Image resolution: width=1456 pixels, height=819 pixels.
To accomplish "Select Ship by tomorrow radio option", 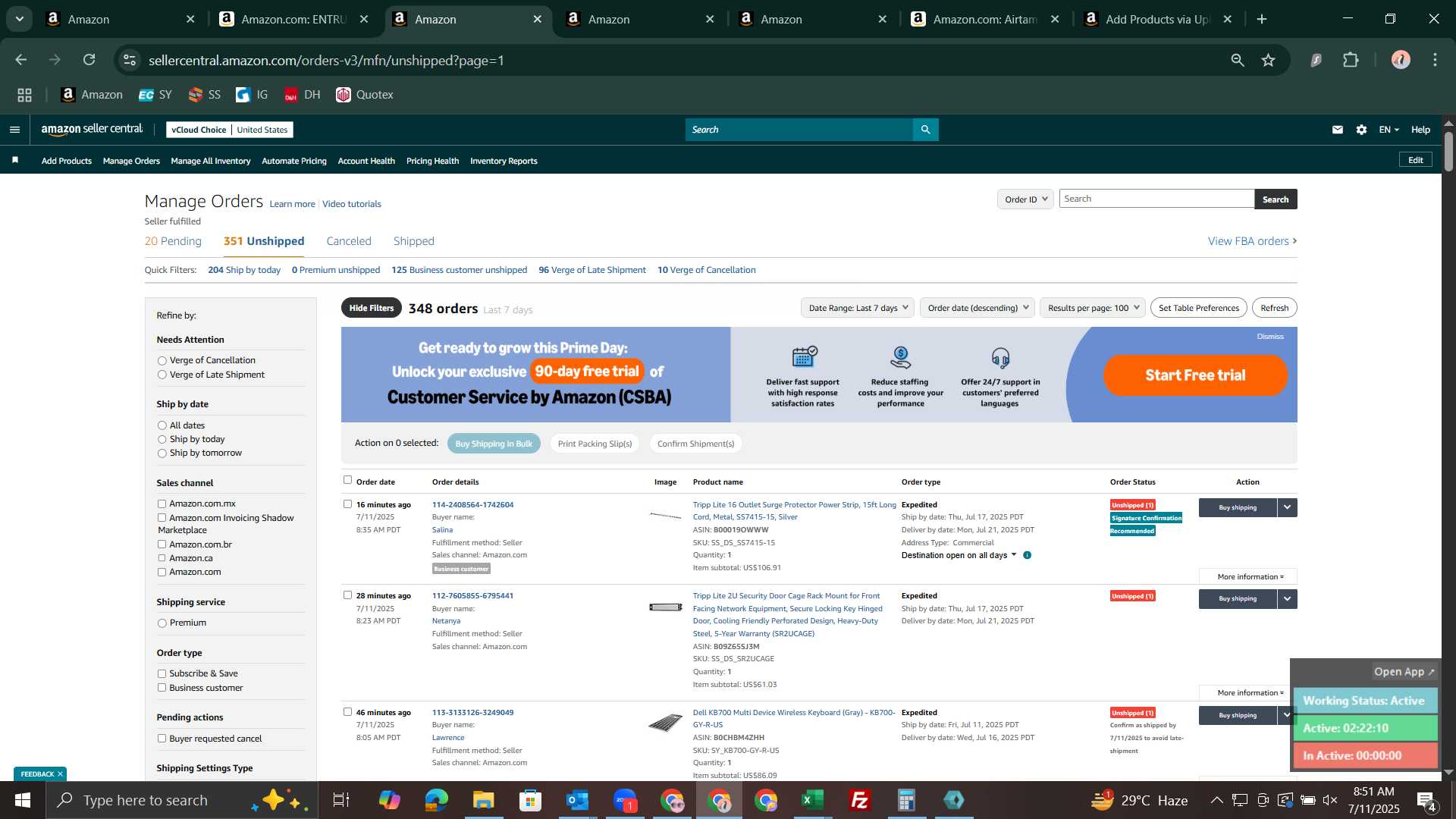I will point(162,453).
